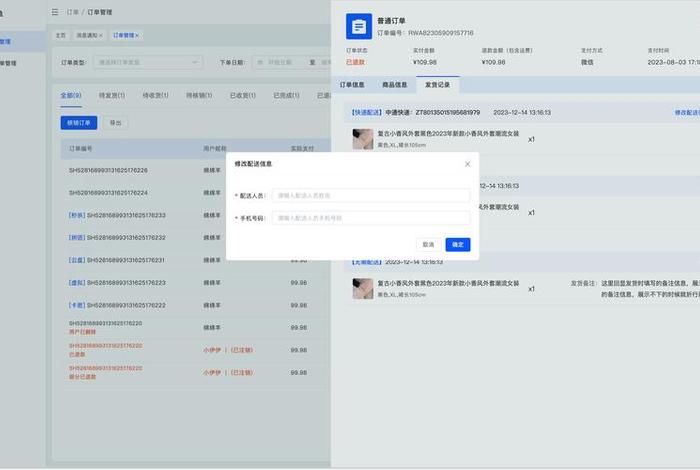Viewport: 700px width, 470px height.
Task: Open the 主页 page tag
Action: tap(61, 35)
